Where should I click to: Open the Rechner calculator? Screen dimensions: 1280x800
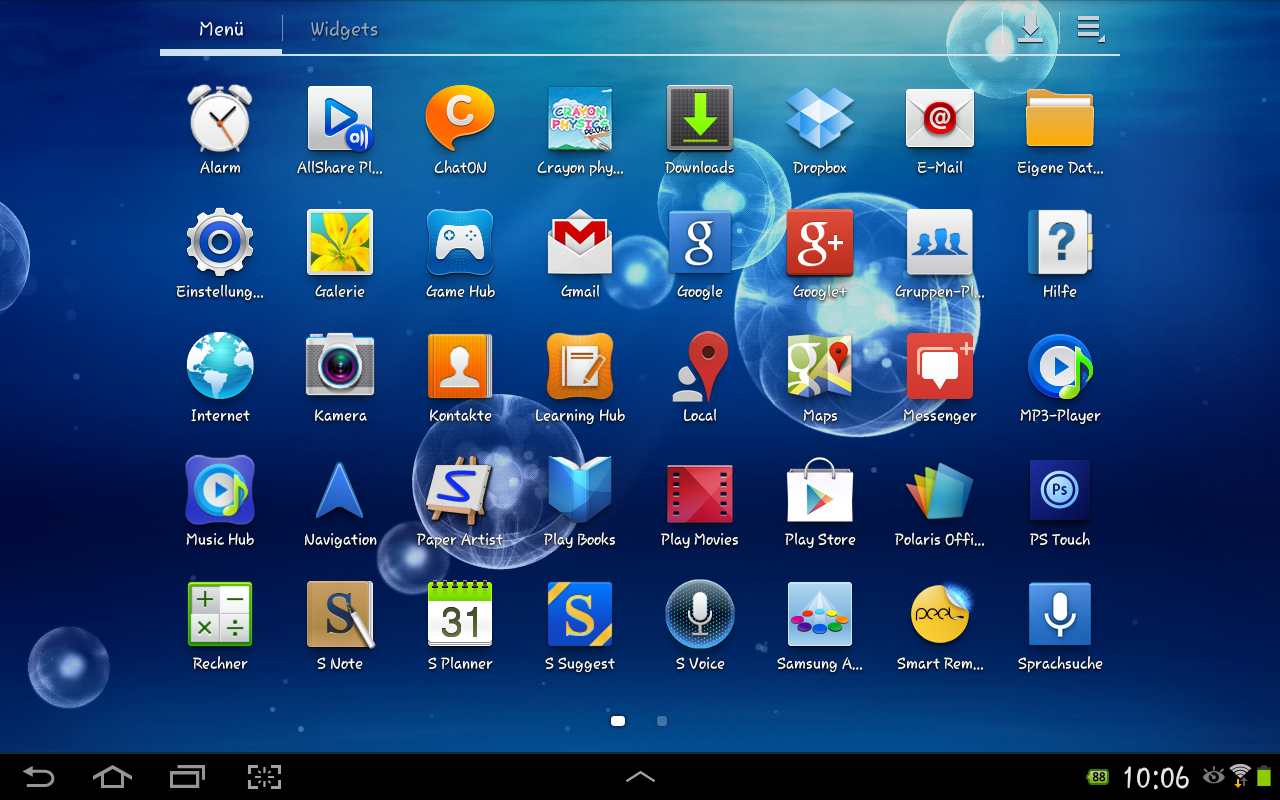pos(220,615)
